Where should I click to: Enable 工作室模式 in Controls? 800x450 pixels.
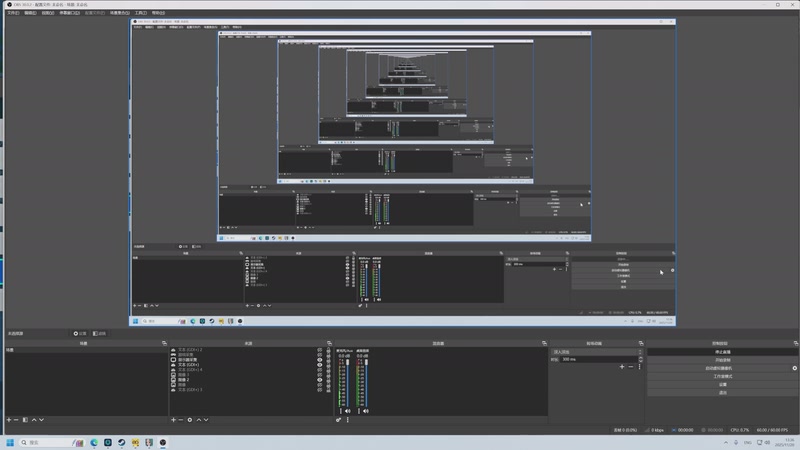[722, 377]
